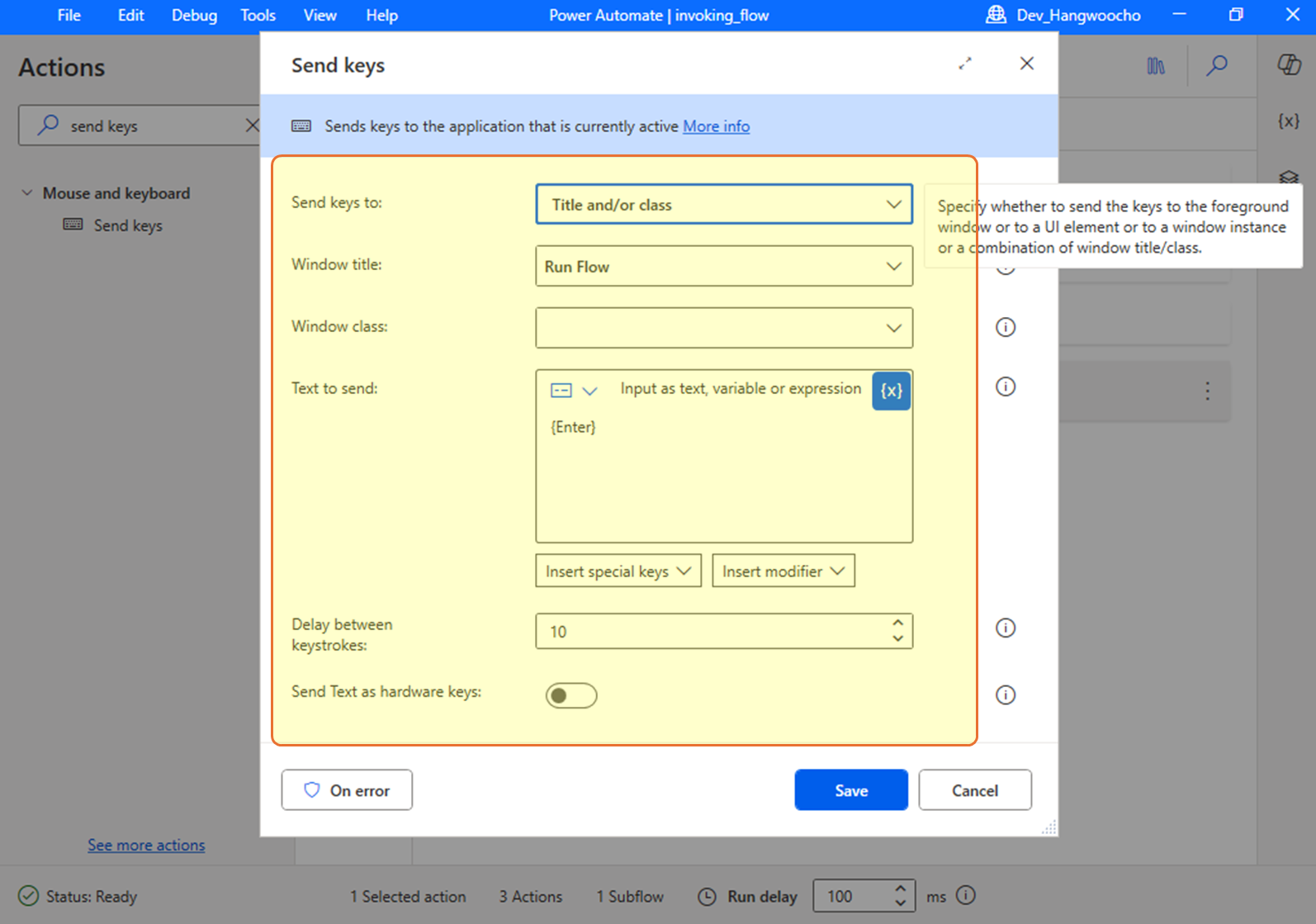Save the Send keys action
1316x924 pixels.
pyautogui.click(x=851, y=790)
